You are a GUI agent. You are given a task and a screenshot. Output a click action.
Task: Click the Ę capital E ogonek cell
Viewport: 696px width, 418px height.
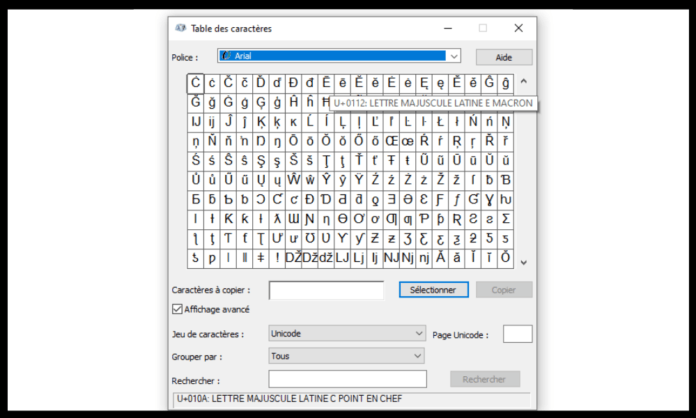(x=424, y=83)
